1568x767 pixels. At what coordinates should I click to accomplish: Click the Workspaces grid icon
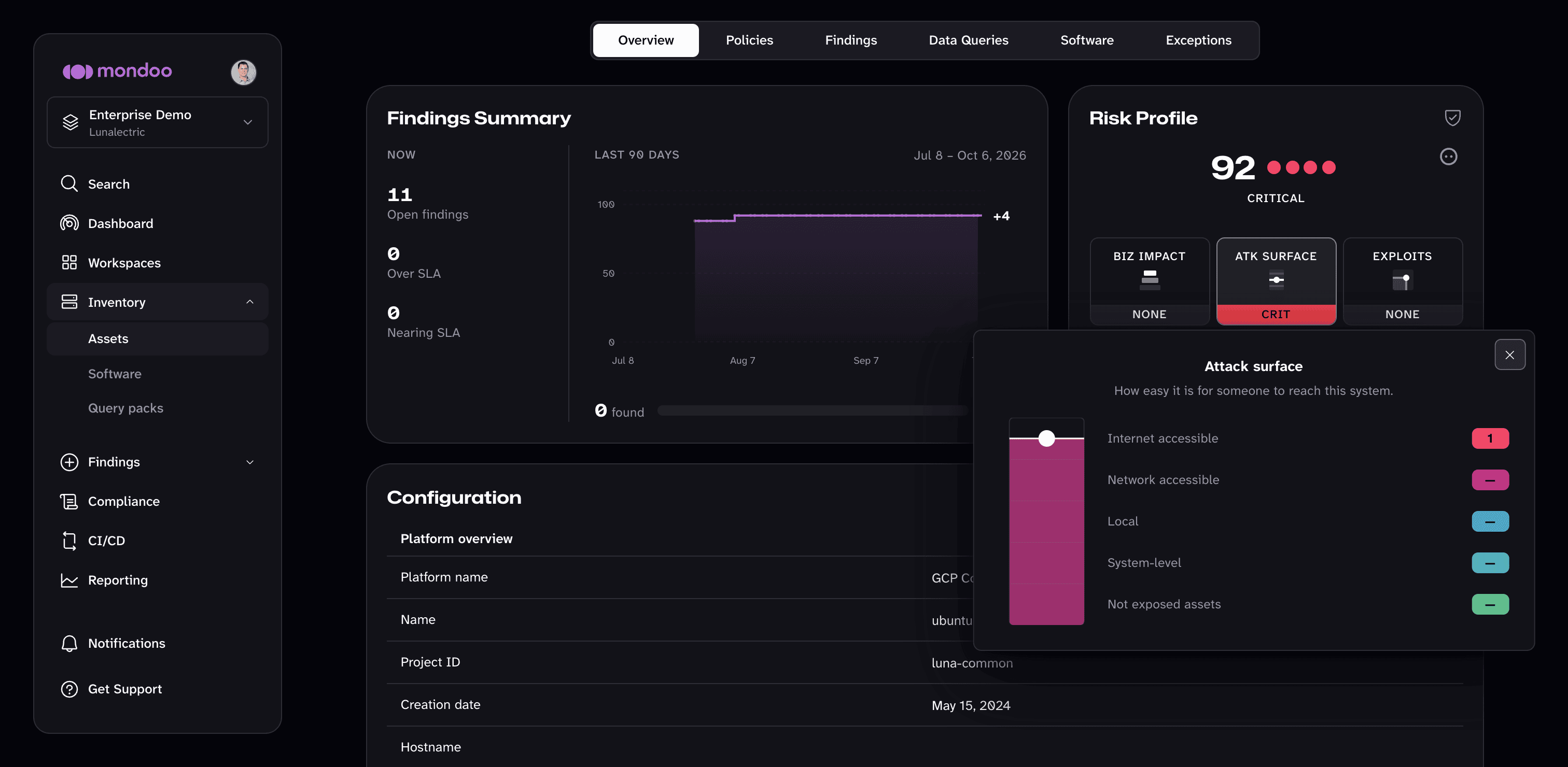point(69,263)
